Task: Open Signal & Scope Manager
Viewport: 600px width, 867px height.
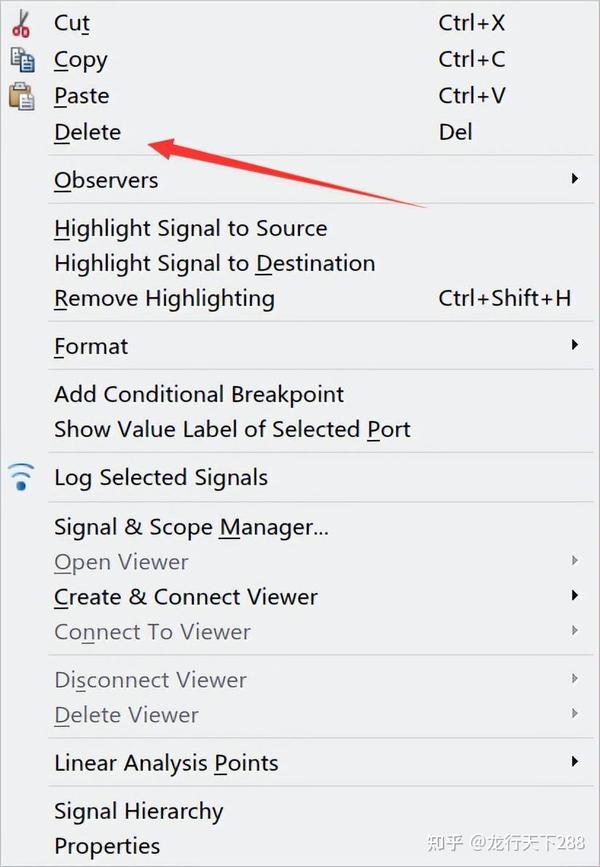Action: click(x=191, y=526)
